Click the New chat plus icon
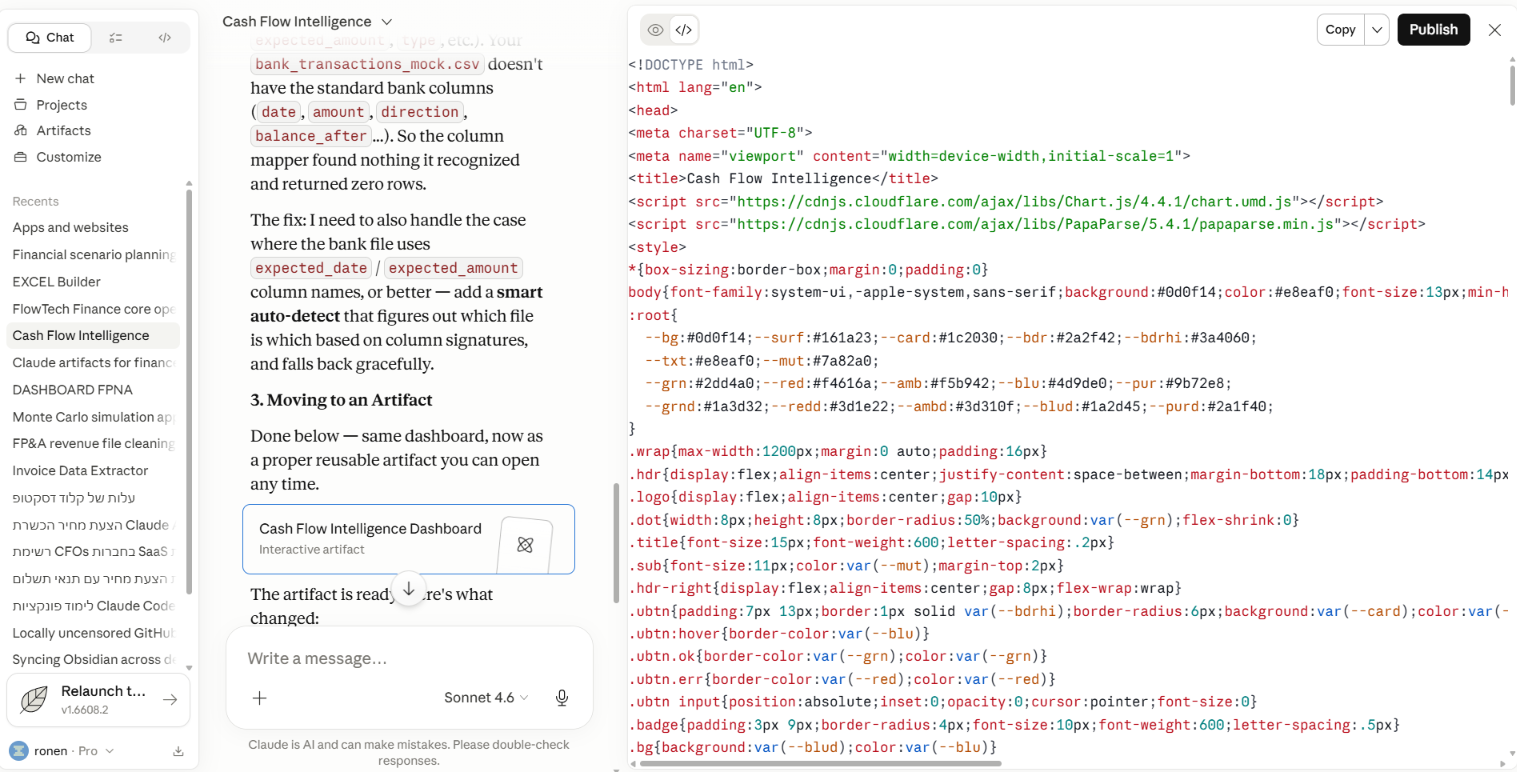1517x772 pixels. click(x=20, y=78)
